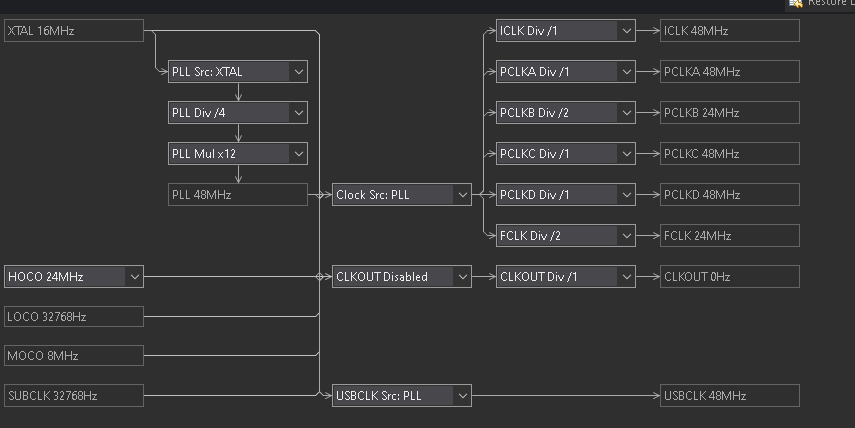The image size is (855, 428).
Task: Open the FCLK Div /2 dropdown
Action: pos(565,236)
